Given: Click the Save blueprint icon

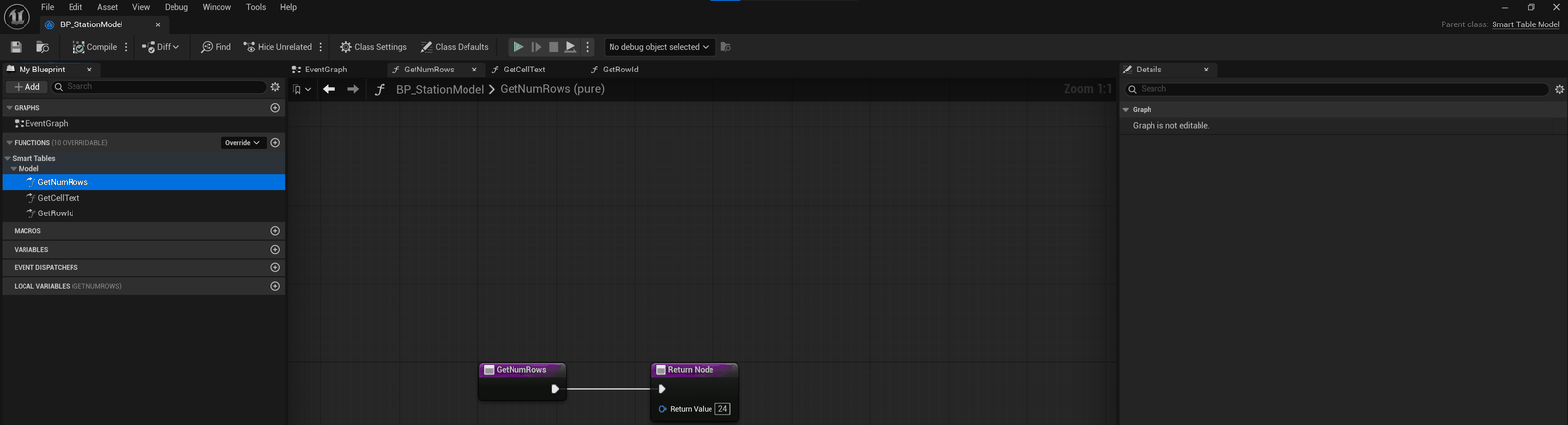Looking at the screenshot, I should click(16, 47).
